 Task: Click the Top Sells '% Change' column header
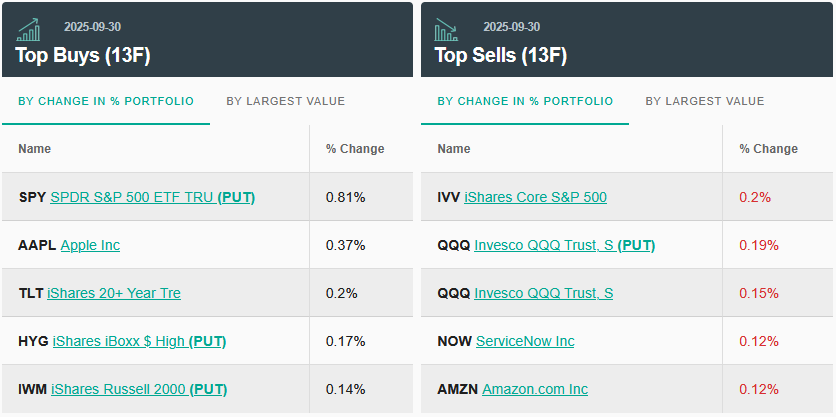(768, 149)
